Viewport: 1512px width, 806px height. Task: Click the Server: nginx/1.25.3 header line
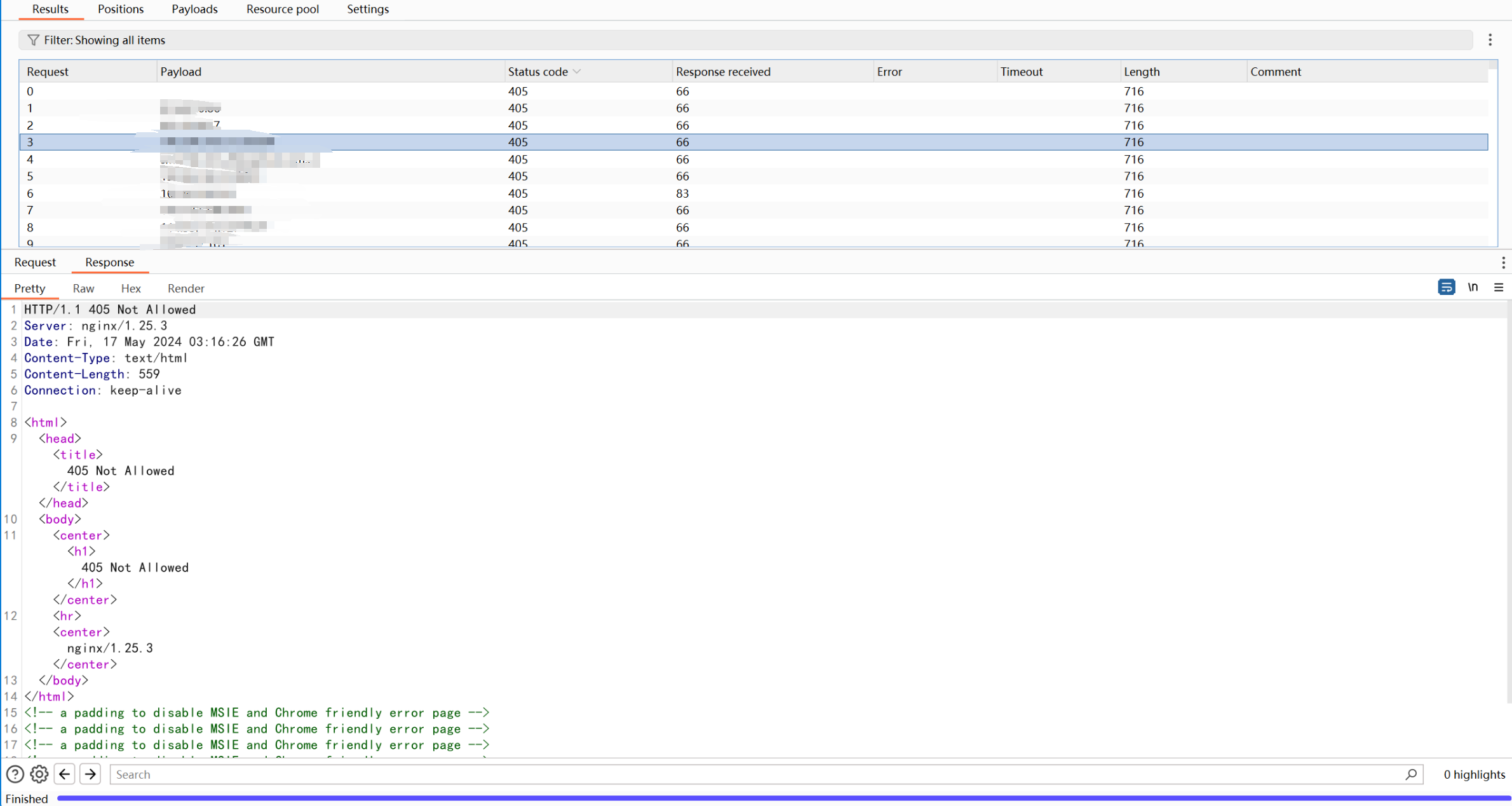(x=96, y=325)
